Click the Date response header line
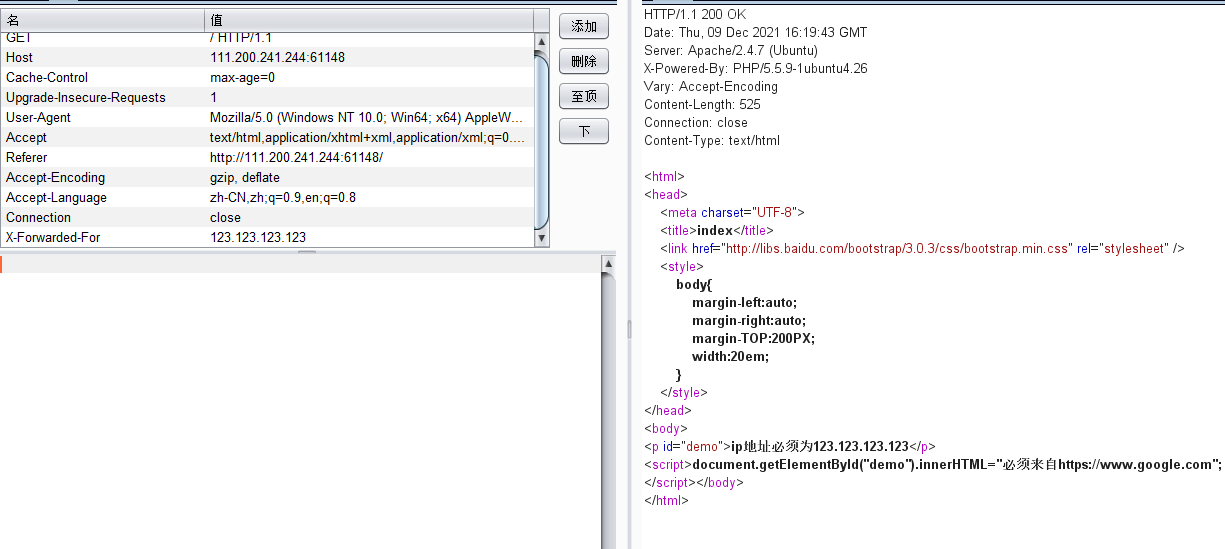Screen dimensions: 1225x549 pyautogui.click(x=756, y=32)
